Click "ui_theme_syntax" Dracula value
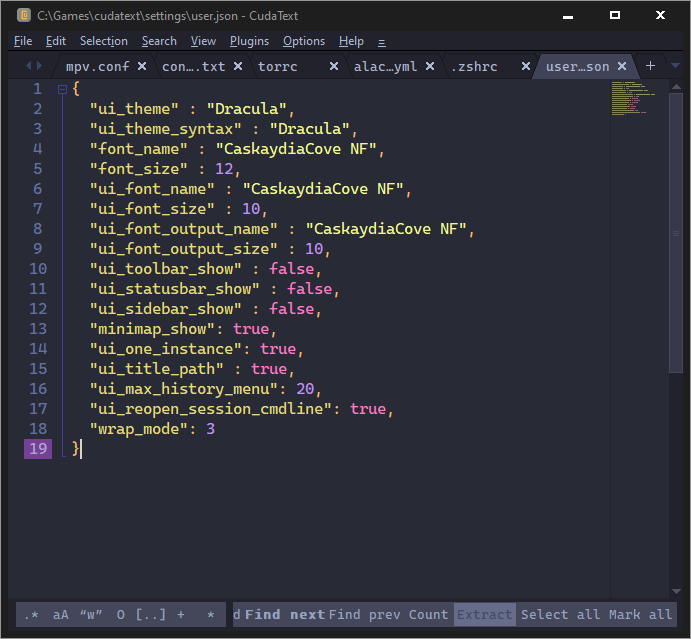This screenshot has height=639, width=691. tap(309, 129)
